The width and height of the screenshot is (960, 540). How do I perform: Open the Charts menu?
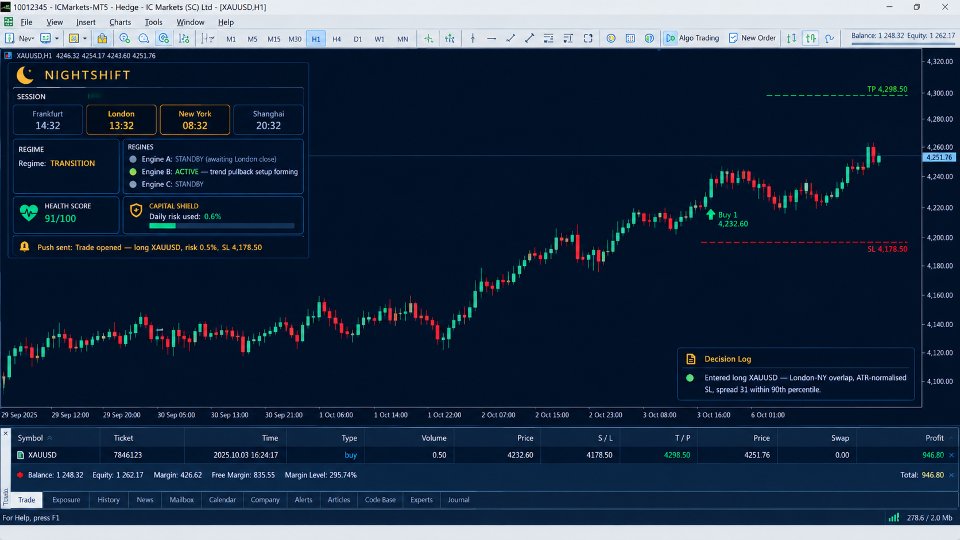click(120, 22)
